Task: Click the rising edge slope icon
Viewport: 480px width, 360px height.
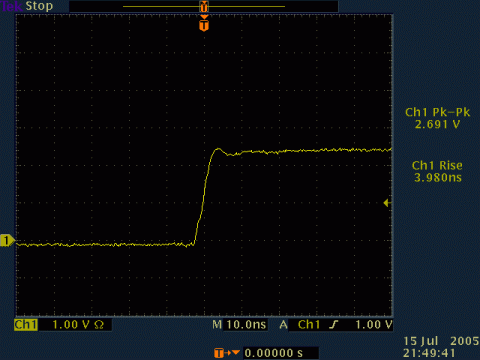Action: click(334, 325)
